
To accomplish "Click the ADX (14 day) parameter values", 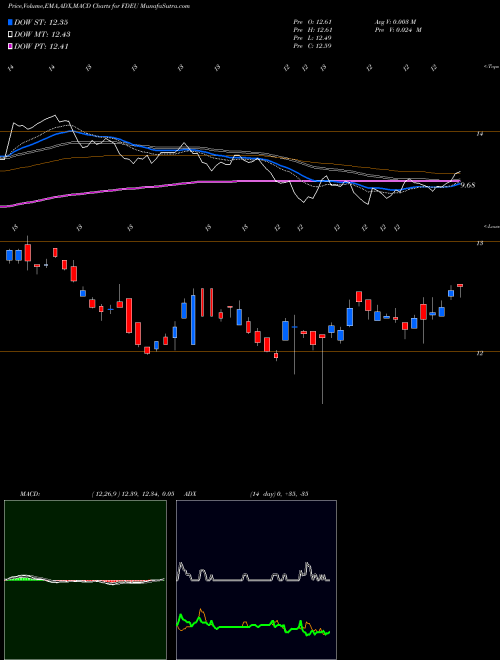I will tap(279, 494).
